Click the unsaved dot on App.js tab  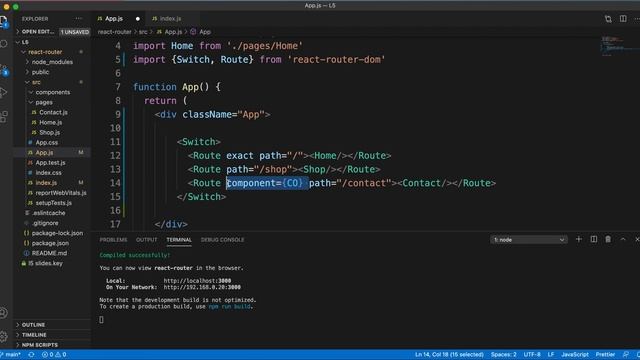pyautogui.click(x=138, y=19)
